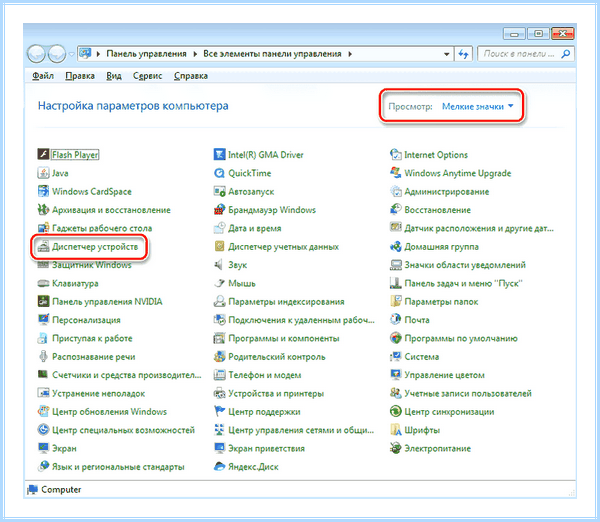Click the Брандмауэр Windows icon

[219, 210]
